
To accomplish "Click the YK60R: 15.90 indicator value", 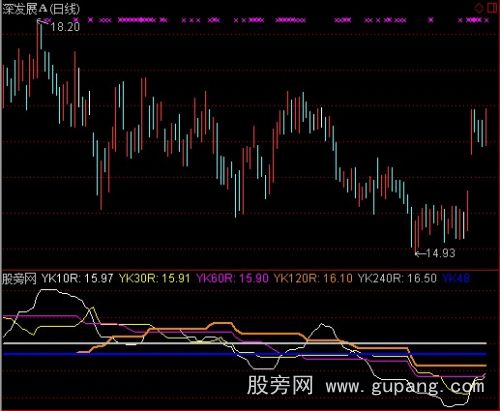I will (x=232, y=278).
